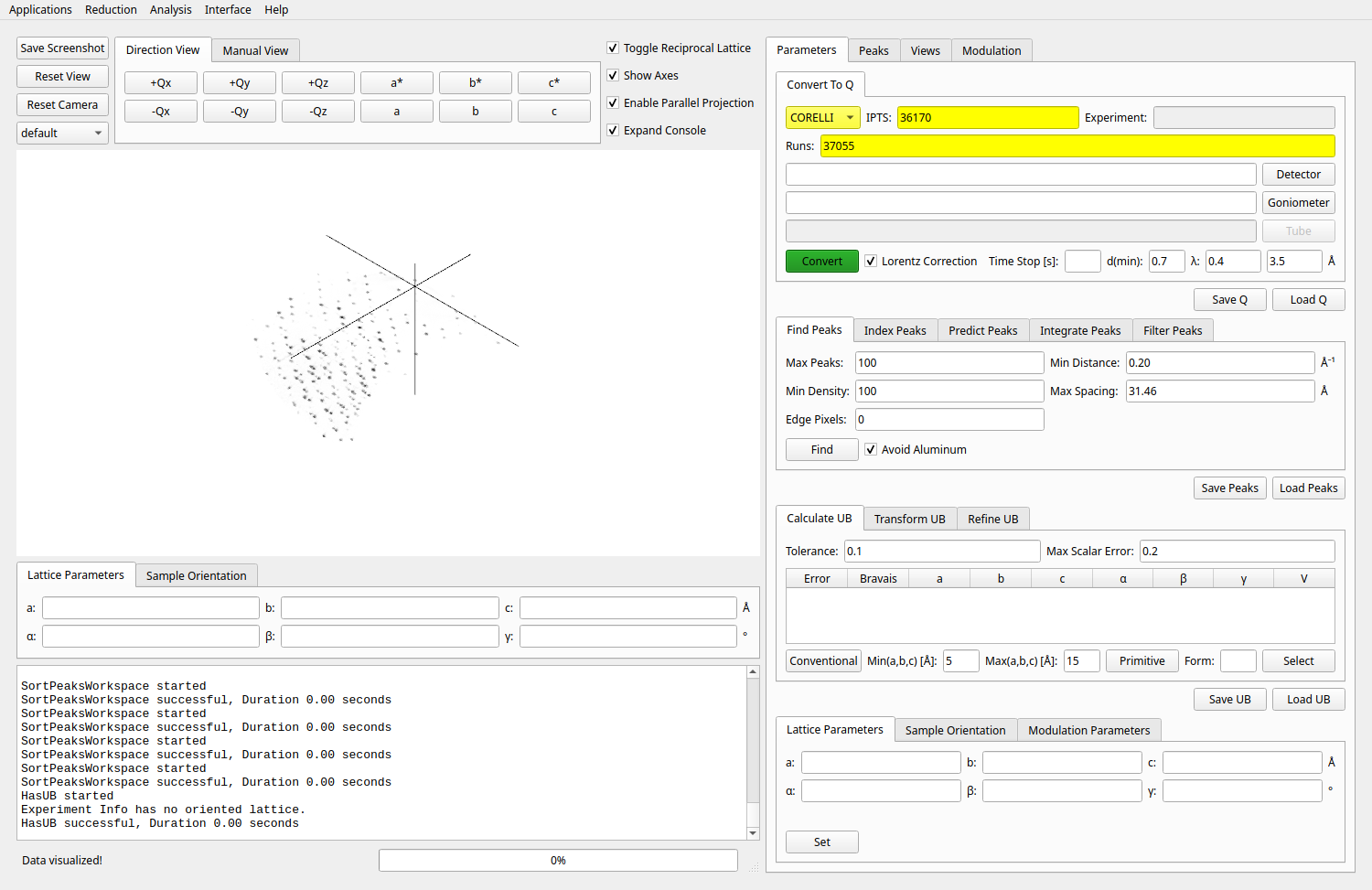Click the Save Q button
1372x890 pixels.
point(1230,300)
